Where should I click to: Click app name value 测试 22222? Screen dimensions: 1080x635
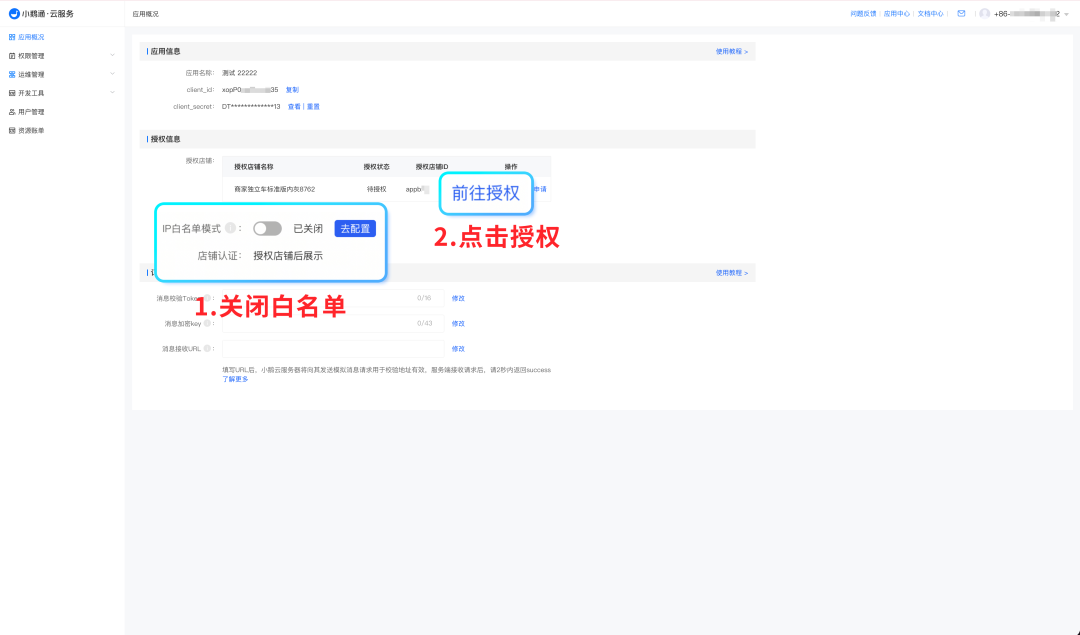239,73
